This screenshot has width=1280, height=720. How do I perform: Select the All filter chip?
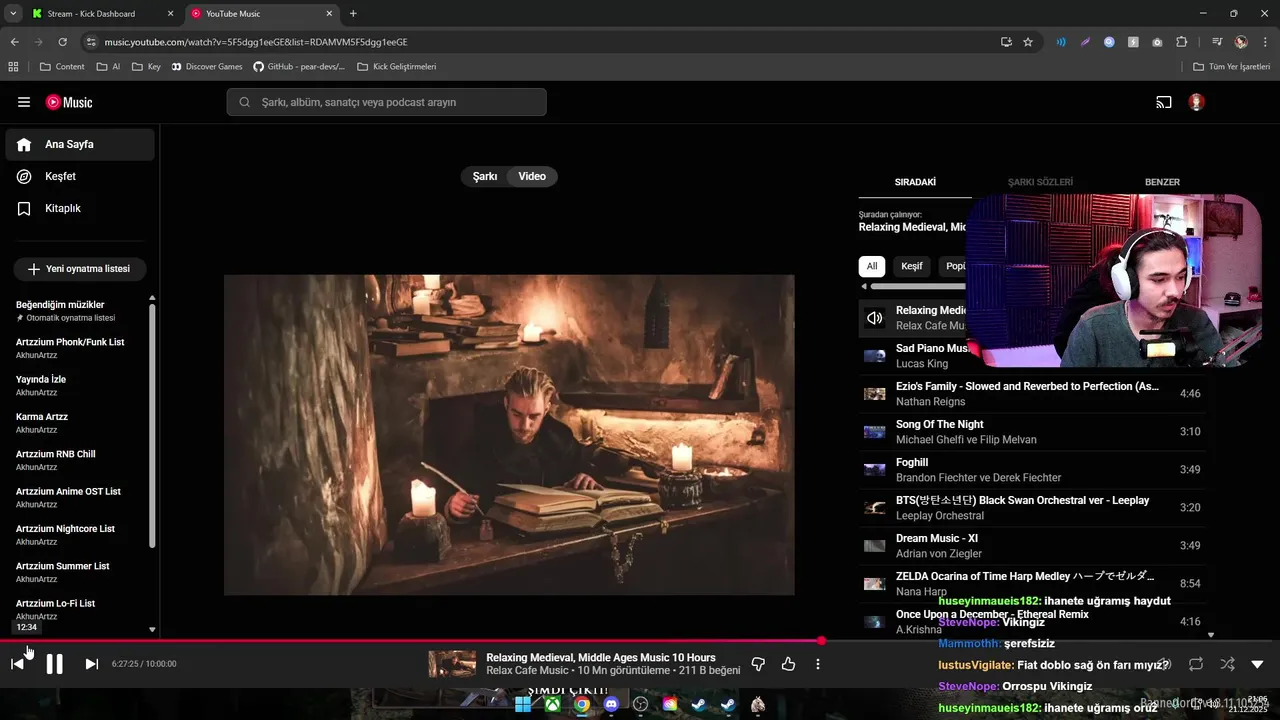[872, 266]
